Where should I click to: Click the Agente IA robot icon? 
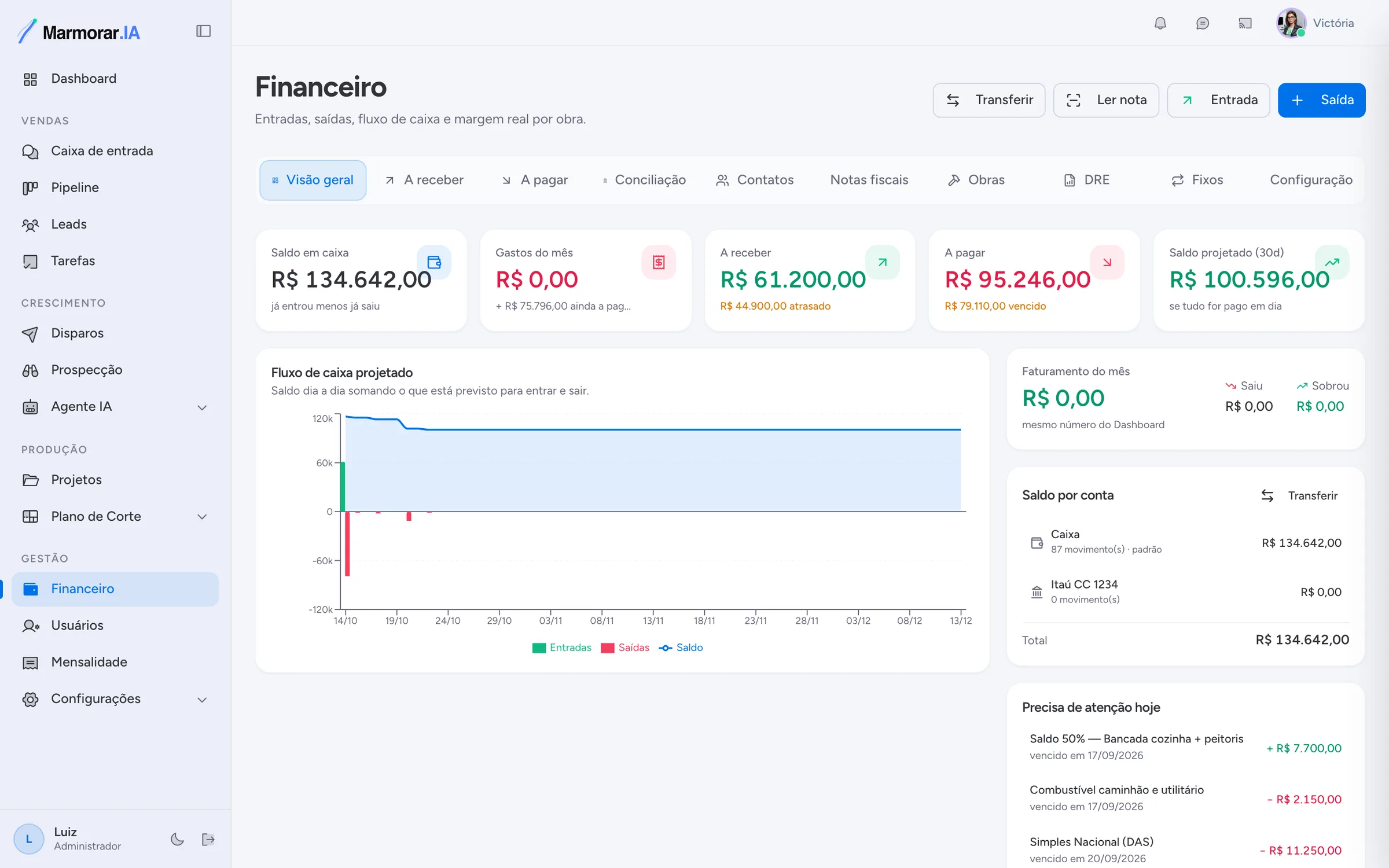click(x=30, y=407)
